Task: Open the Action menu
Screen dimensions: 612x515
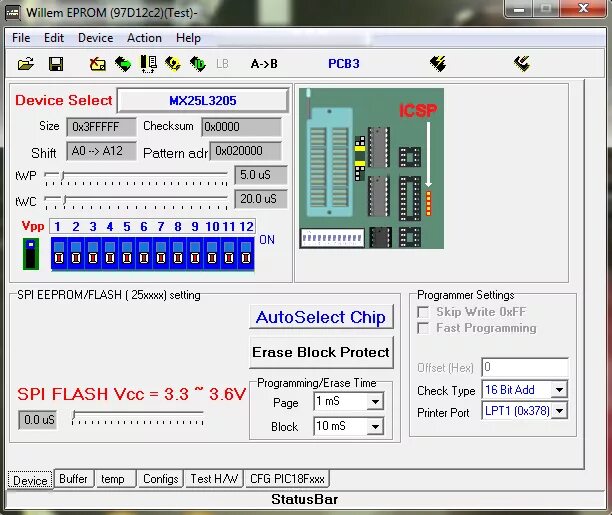Action: point(144,38)
